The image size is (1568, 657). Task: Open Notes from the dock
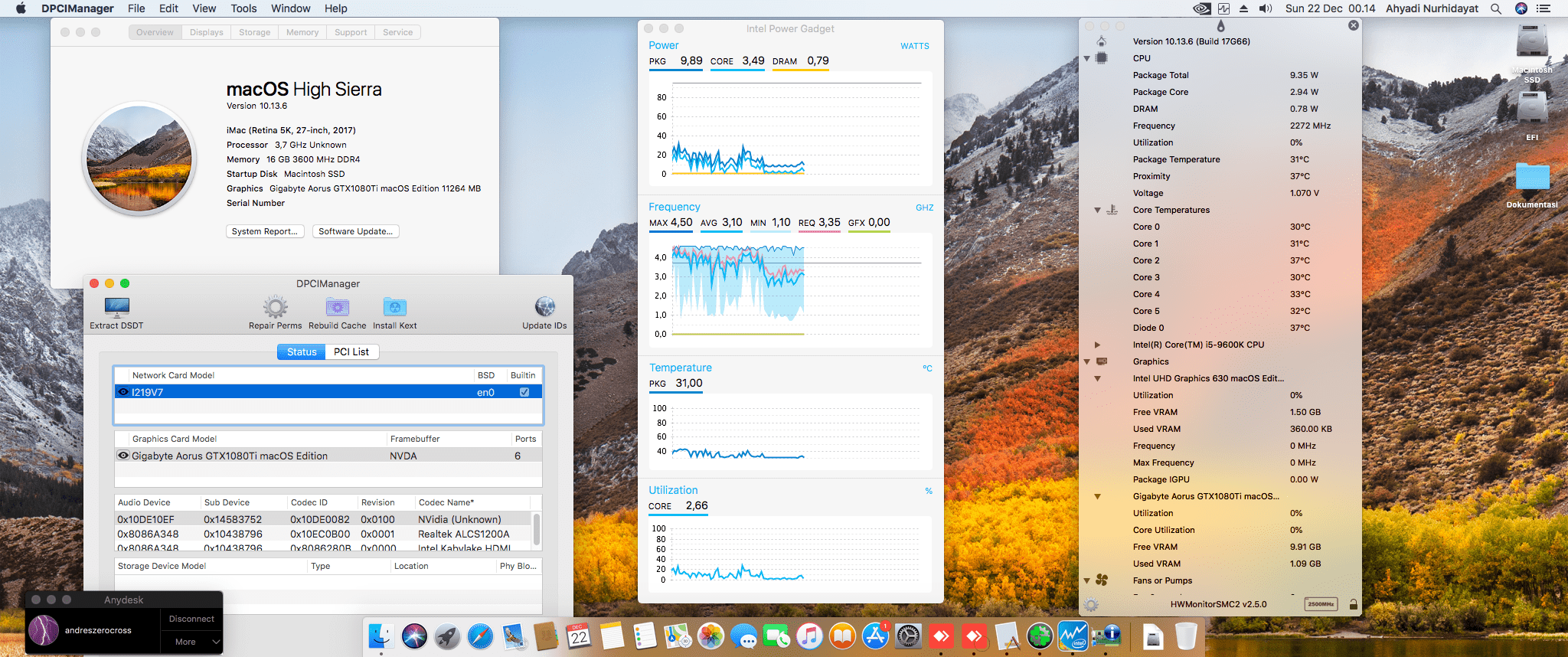pyautogui.click(x=612, y=636)
